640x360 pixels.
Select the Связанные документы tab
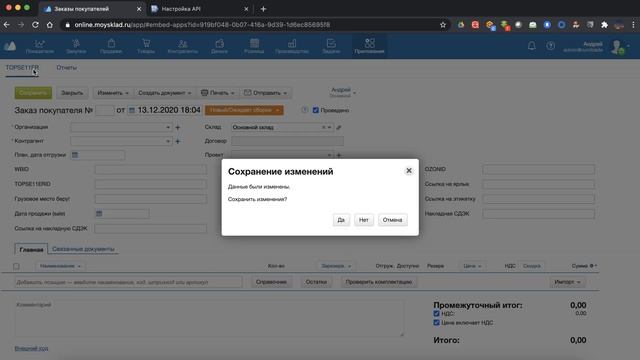coord(83,249)
